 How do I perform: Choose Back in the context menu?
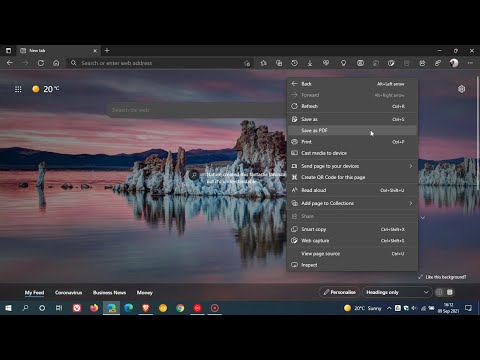point(352,84)
